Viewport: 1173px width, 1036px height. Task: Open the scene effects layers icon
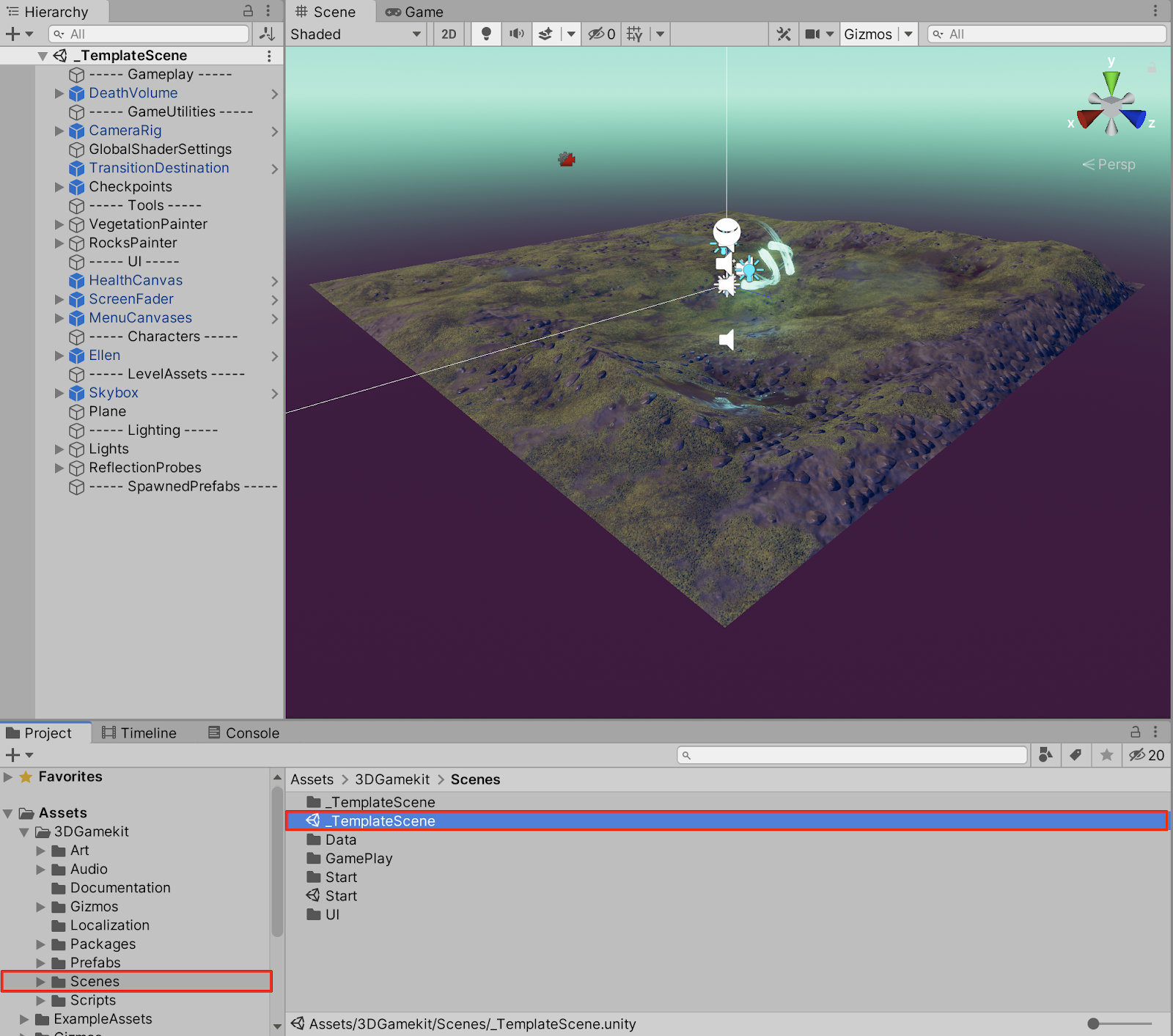545,34
